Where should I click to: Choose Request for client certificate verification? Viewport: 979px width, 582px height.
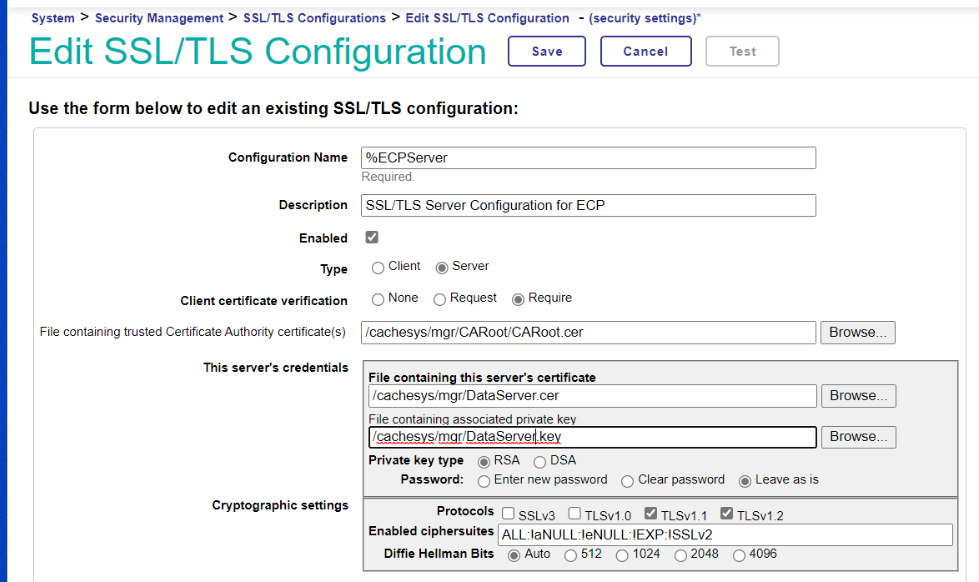(x=439, y=299)
